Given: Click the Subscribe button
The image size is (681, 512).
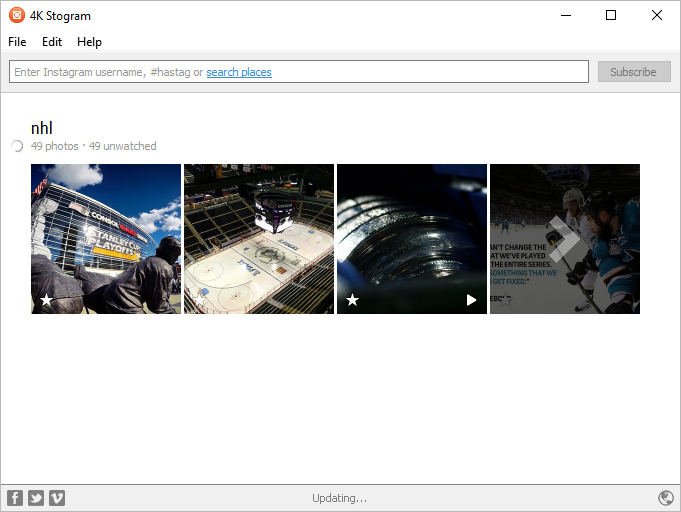Looking at the screenshot, I should tap(634, 72).
